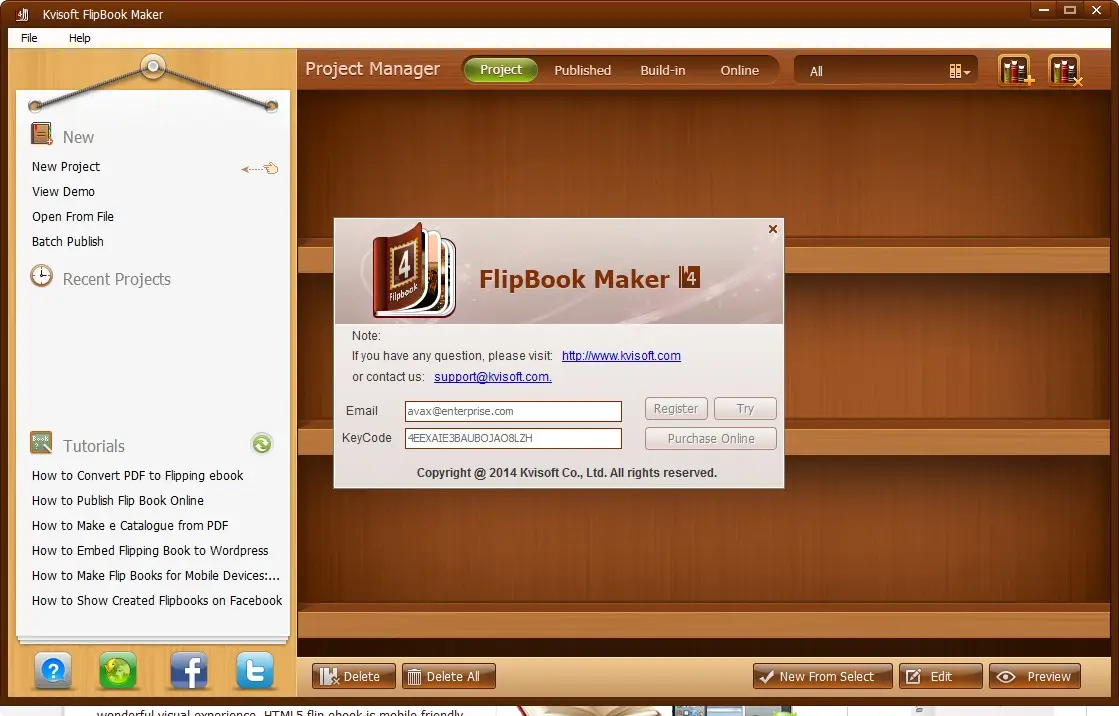
Task: Focus the Email input field
Action: (x=513, y=411)
